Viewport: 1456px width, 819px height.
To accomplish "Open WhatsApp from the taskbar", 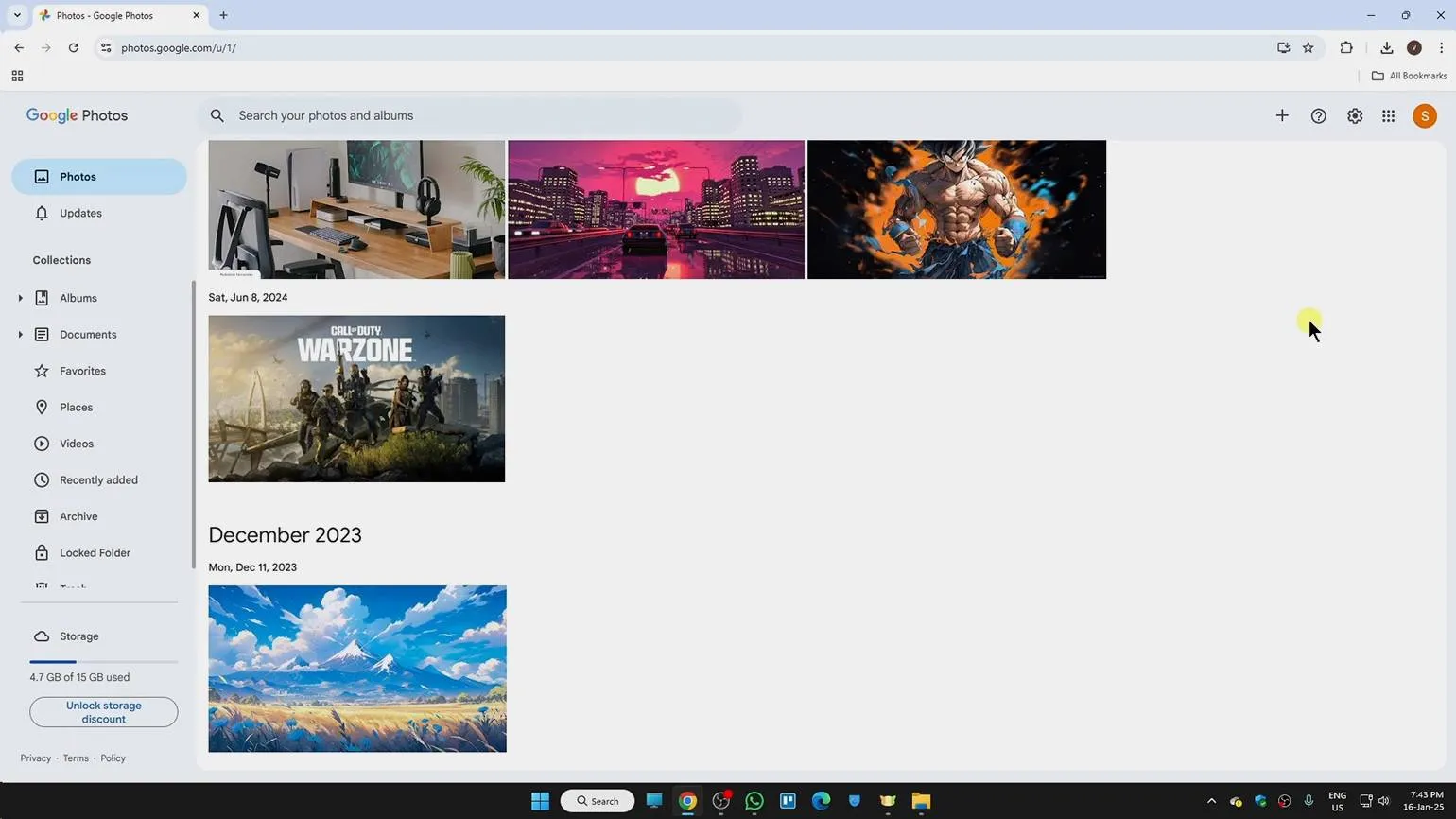I will pos(754,801).
